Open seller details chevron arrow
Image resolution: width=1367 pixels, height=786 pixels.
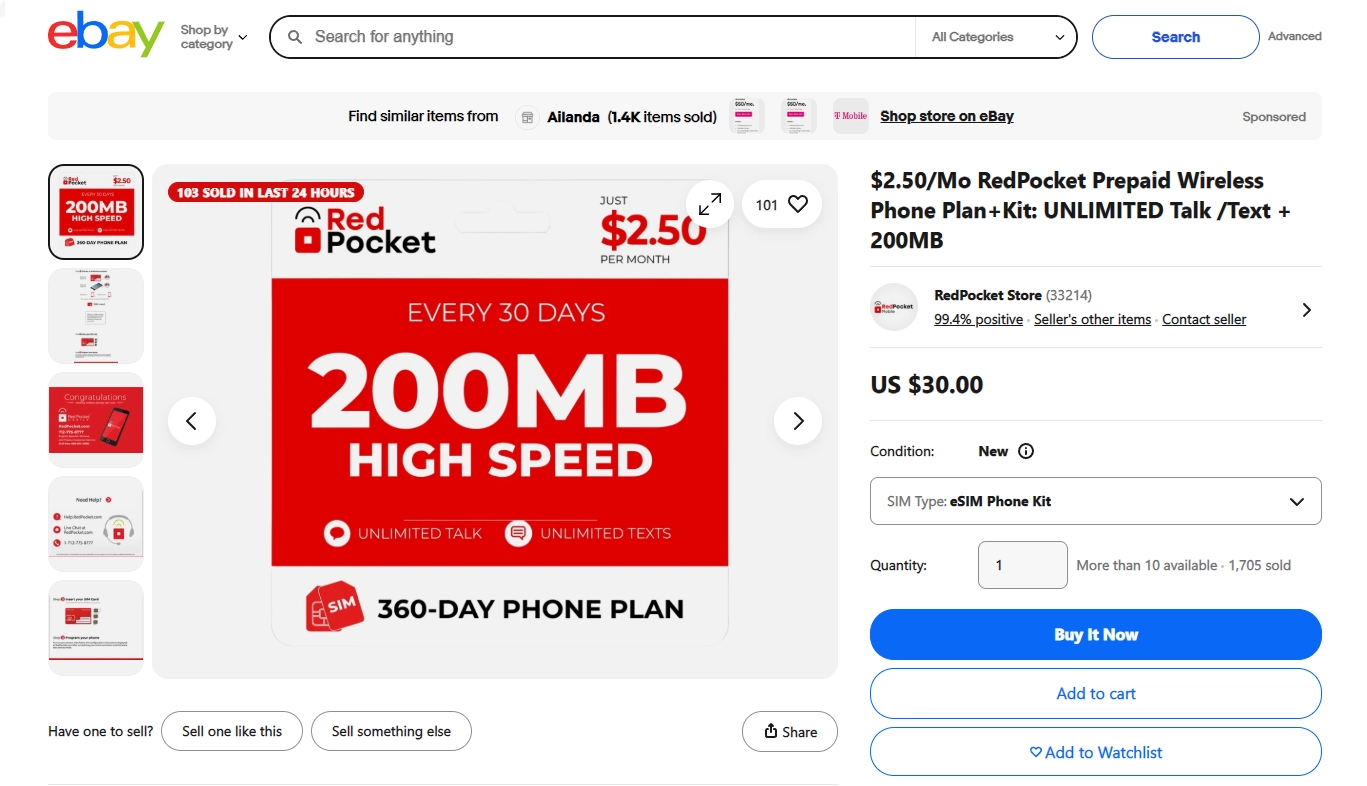1306,310
